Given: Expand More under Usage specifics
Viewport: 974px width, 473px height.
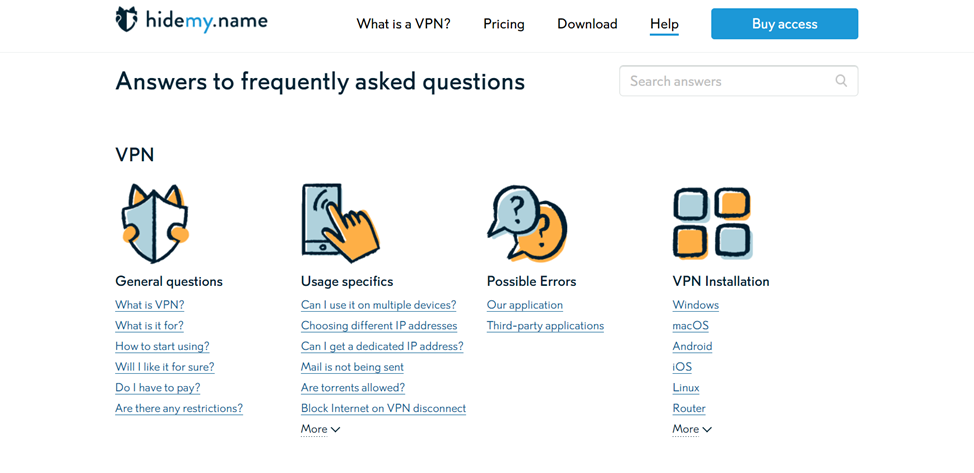Looking at the screenshot, I should (x=320, y=429).
